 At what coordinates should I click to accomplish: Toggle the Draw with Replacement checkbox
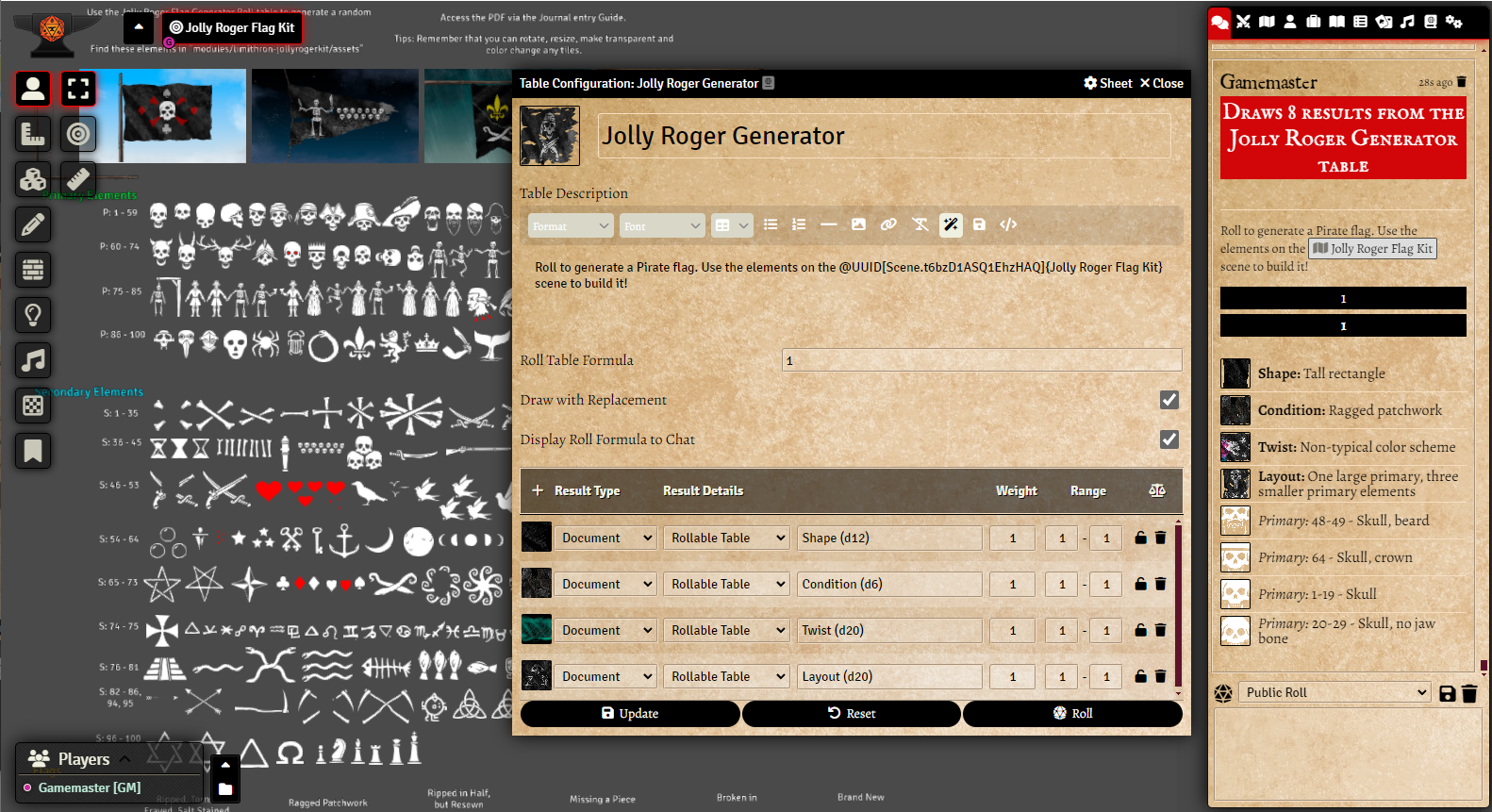pyautogui.click(x=1169, y=400)
